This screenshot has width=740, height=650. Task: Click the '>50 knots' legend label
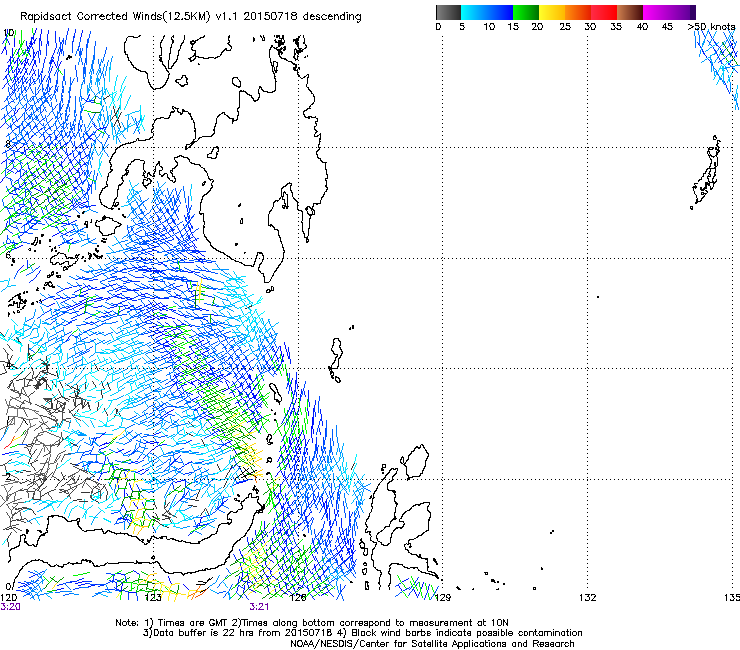(x=712, y=27)
